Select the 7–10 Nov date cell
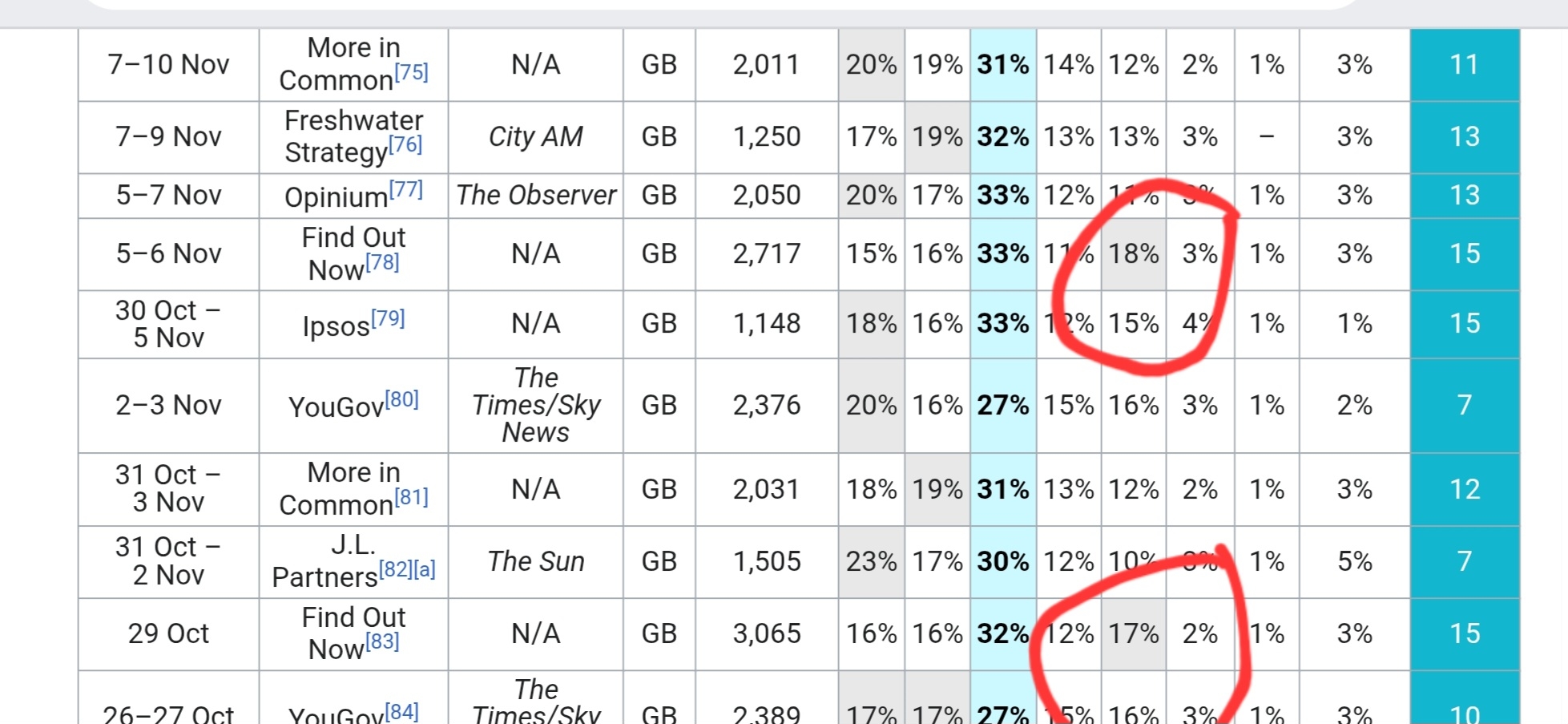 (x=168, y=65)
